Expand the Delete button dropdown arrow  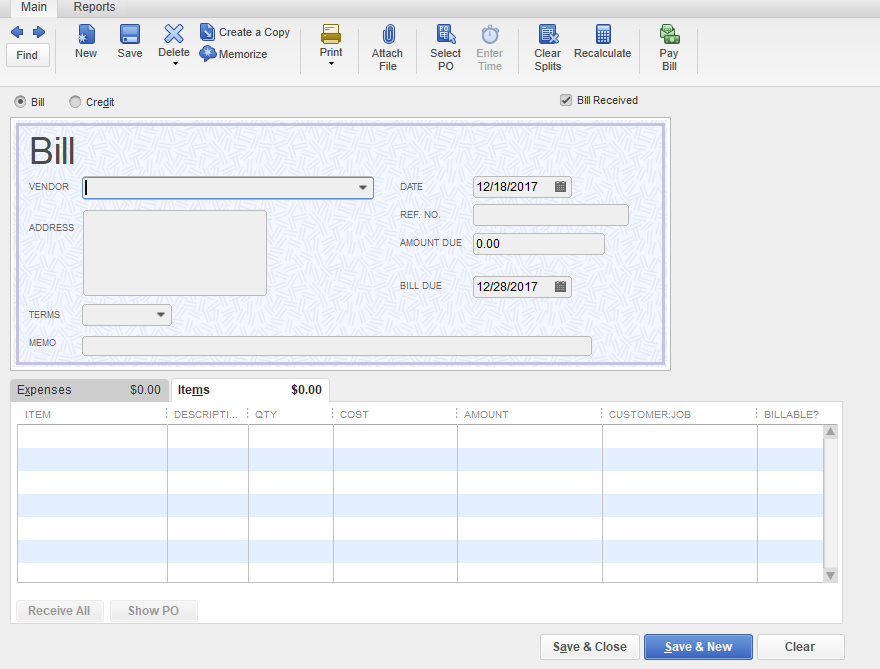point(175,64)
